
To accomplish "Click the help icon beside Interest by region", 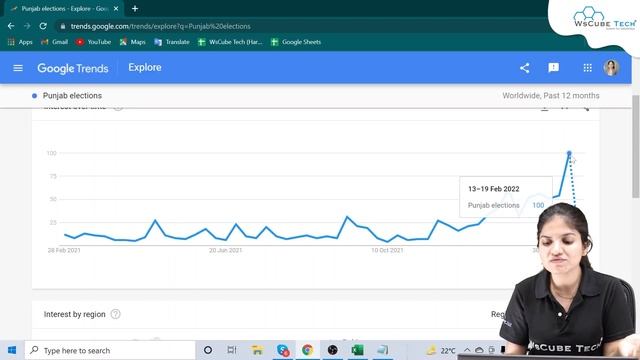I will [116, 314].
